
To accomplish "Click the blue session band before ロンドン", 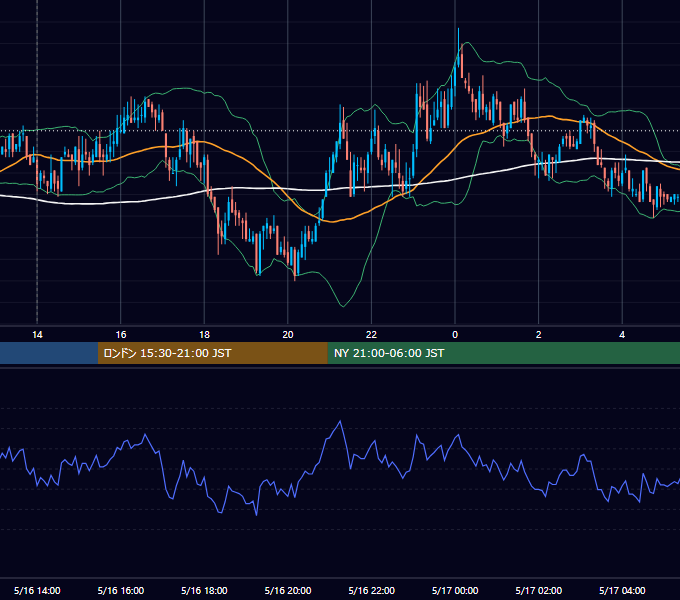I will tap(49, 353).
